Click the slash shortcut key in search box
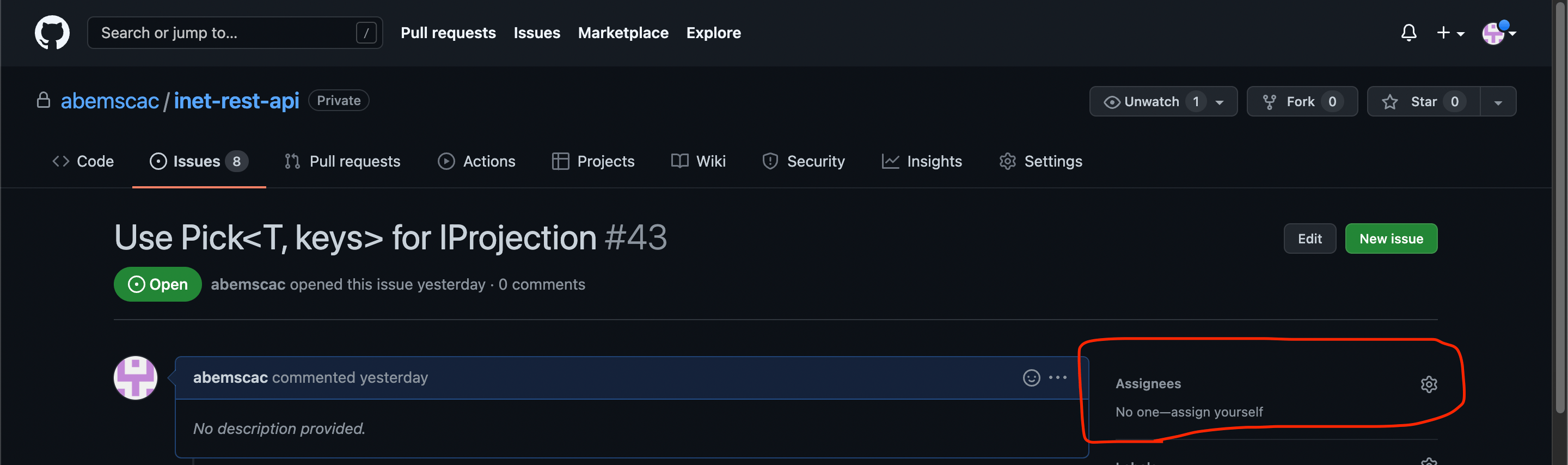 click(x=366, y=33)
